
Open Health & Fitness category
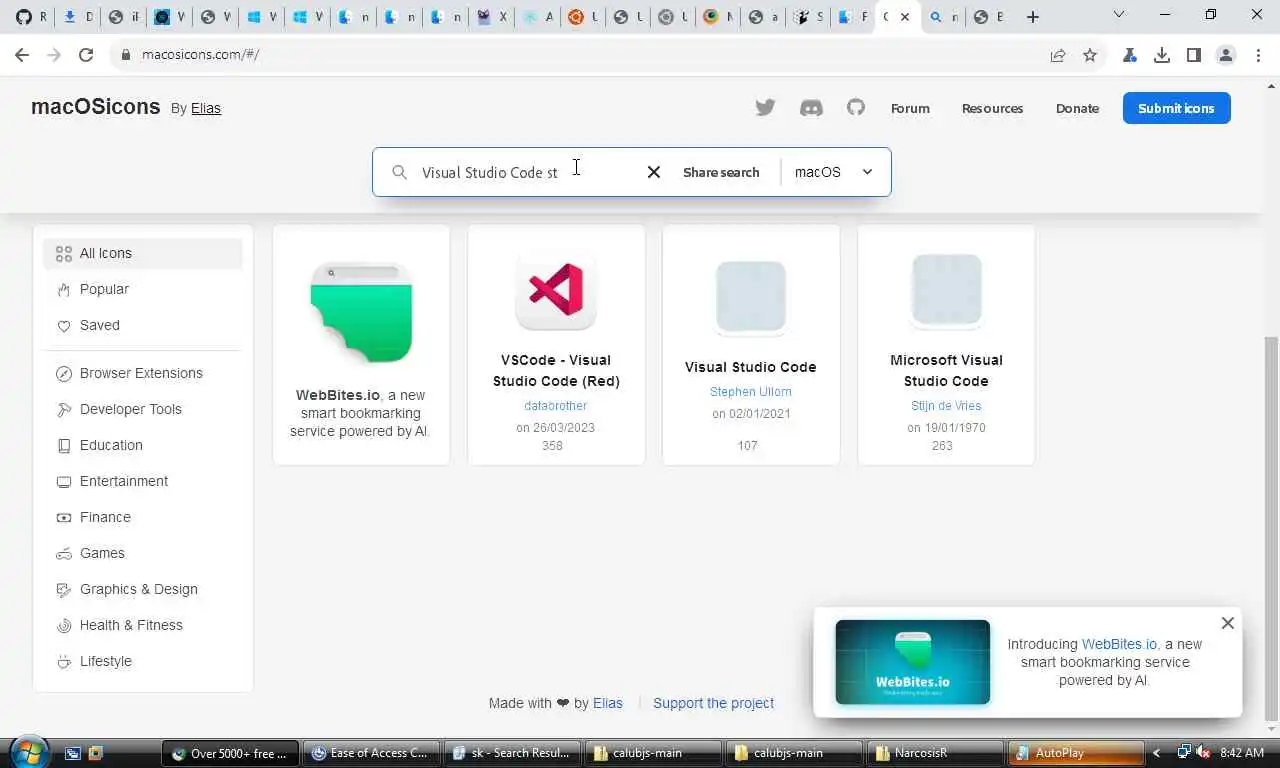tap(143, 625)
